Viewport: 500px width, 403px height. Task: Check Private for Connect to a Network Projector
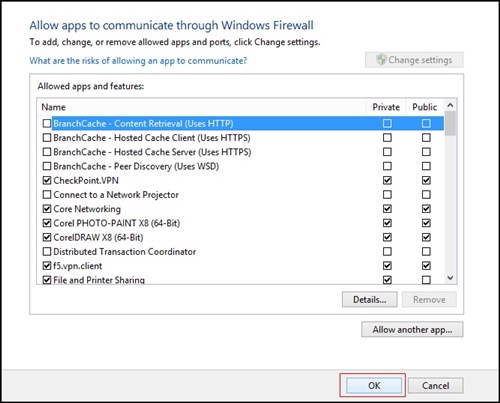(x=387, y=194)
